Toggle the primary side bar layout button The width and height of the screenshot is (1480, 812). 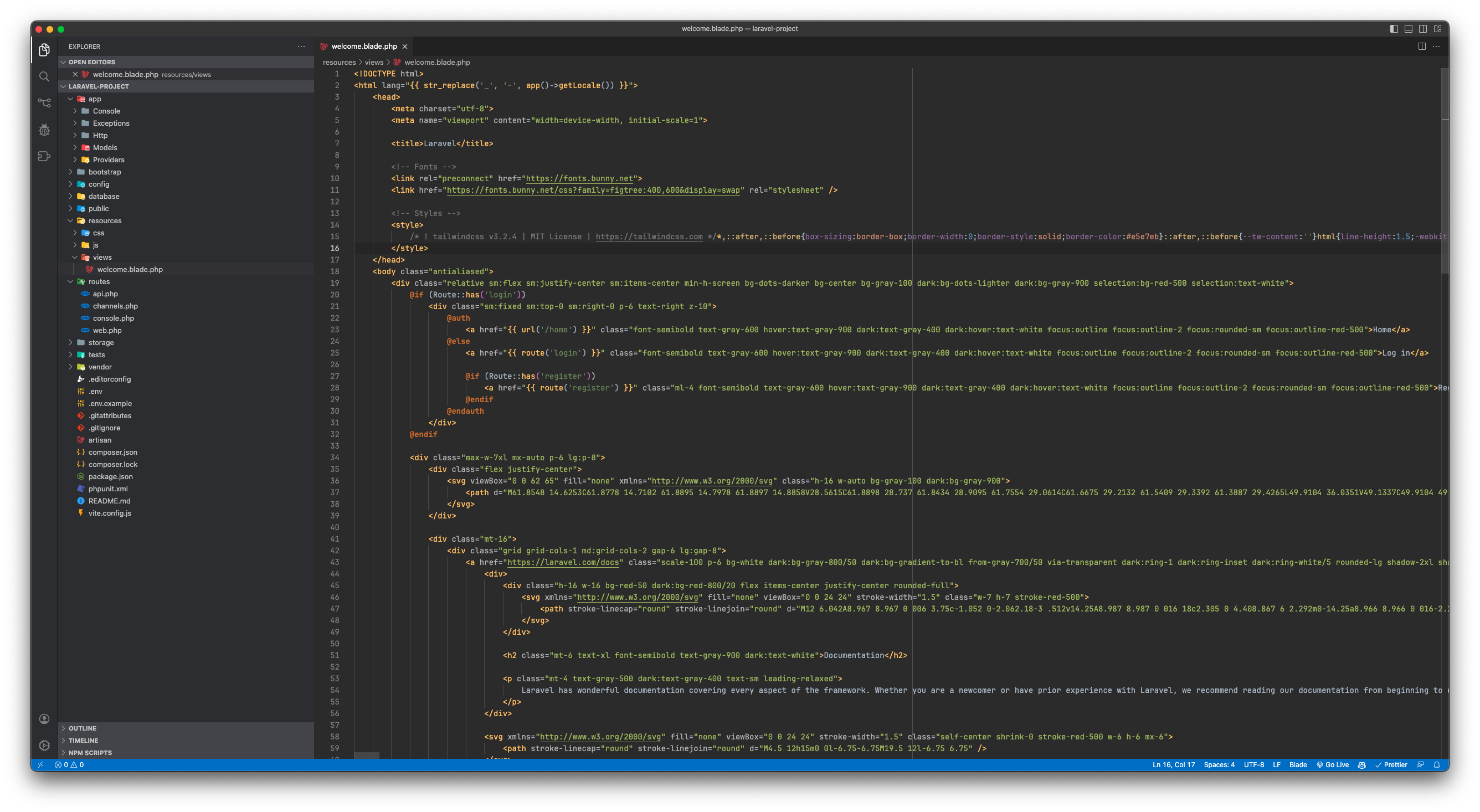[x=1394, y=29]
